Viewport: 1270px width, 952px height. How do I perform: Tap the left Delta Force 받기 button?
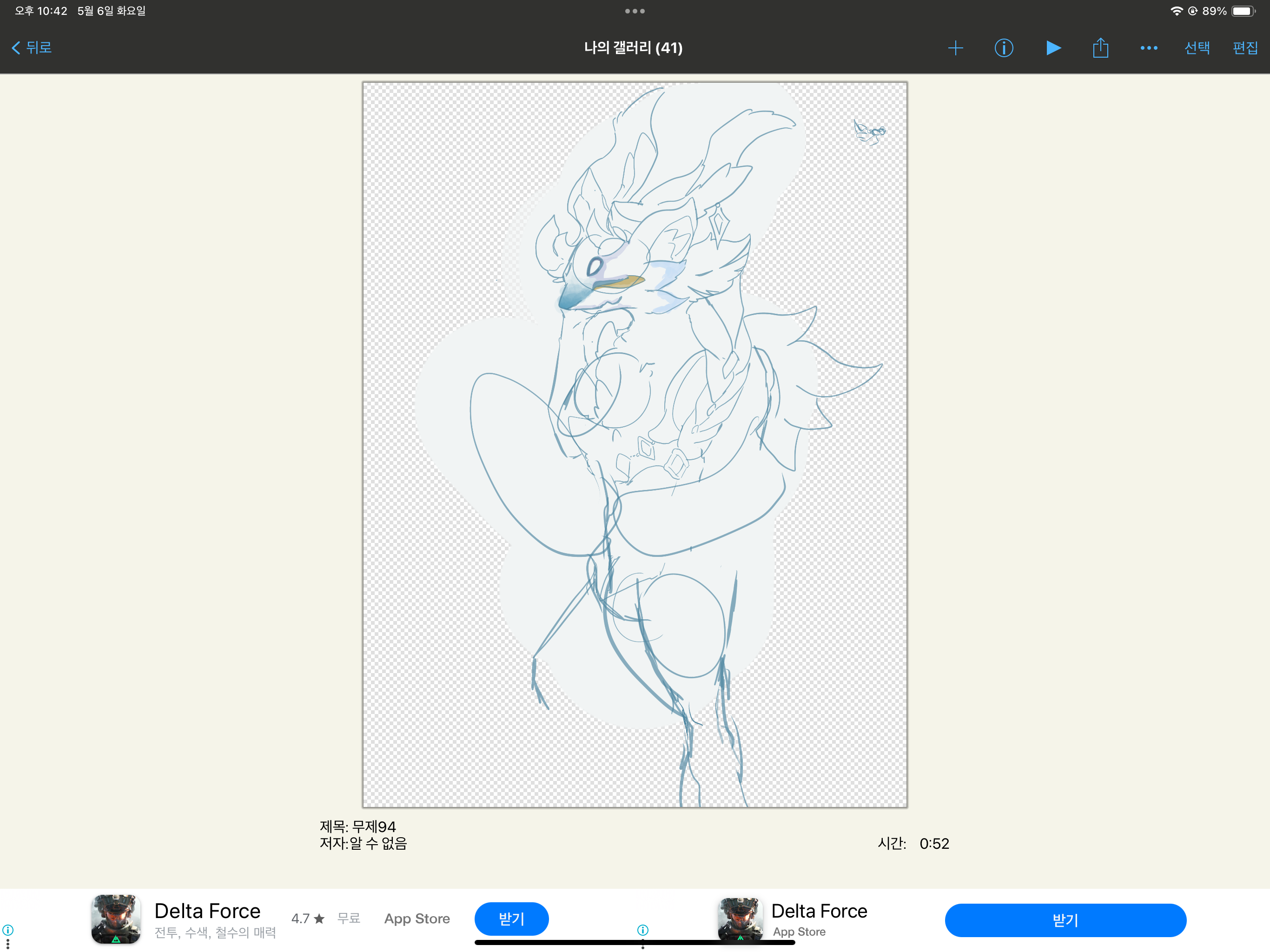511,919
